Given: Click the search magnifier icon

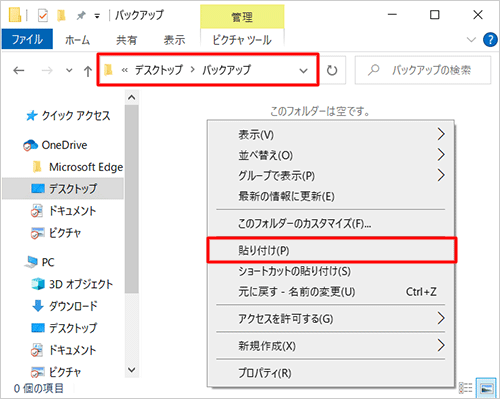Looking at the screenshot, I should 374,70.
